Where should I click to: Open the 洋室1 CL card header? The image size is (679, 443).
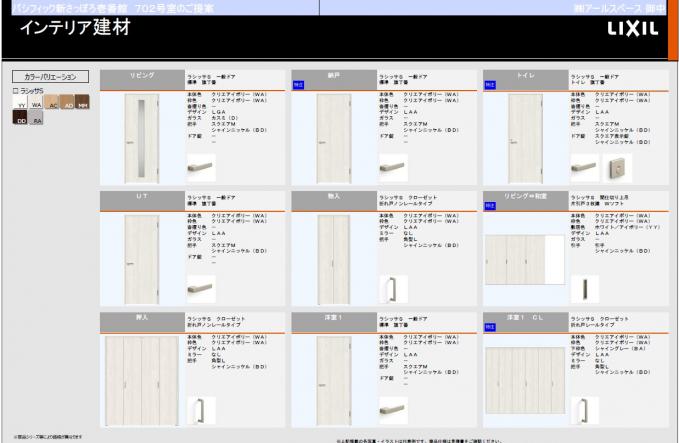525,322
